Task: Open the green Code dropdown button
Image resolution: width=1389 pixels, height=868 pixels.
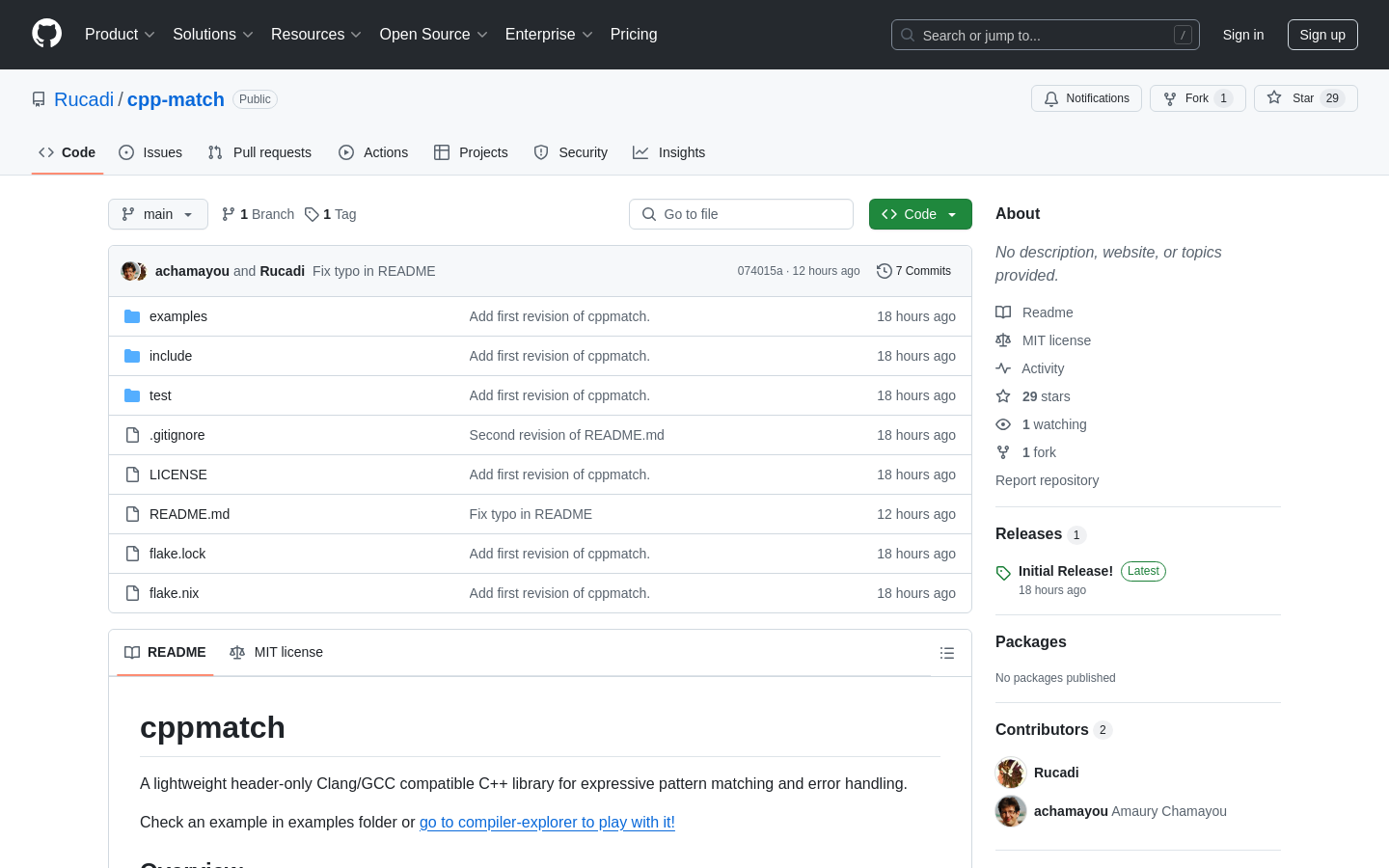Action: 920,214
